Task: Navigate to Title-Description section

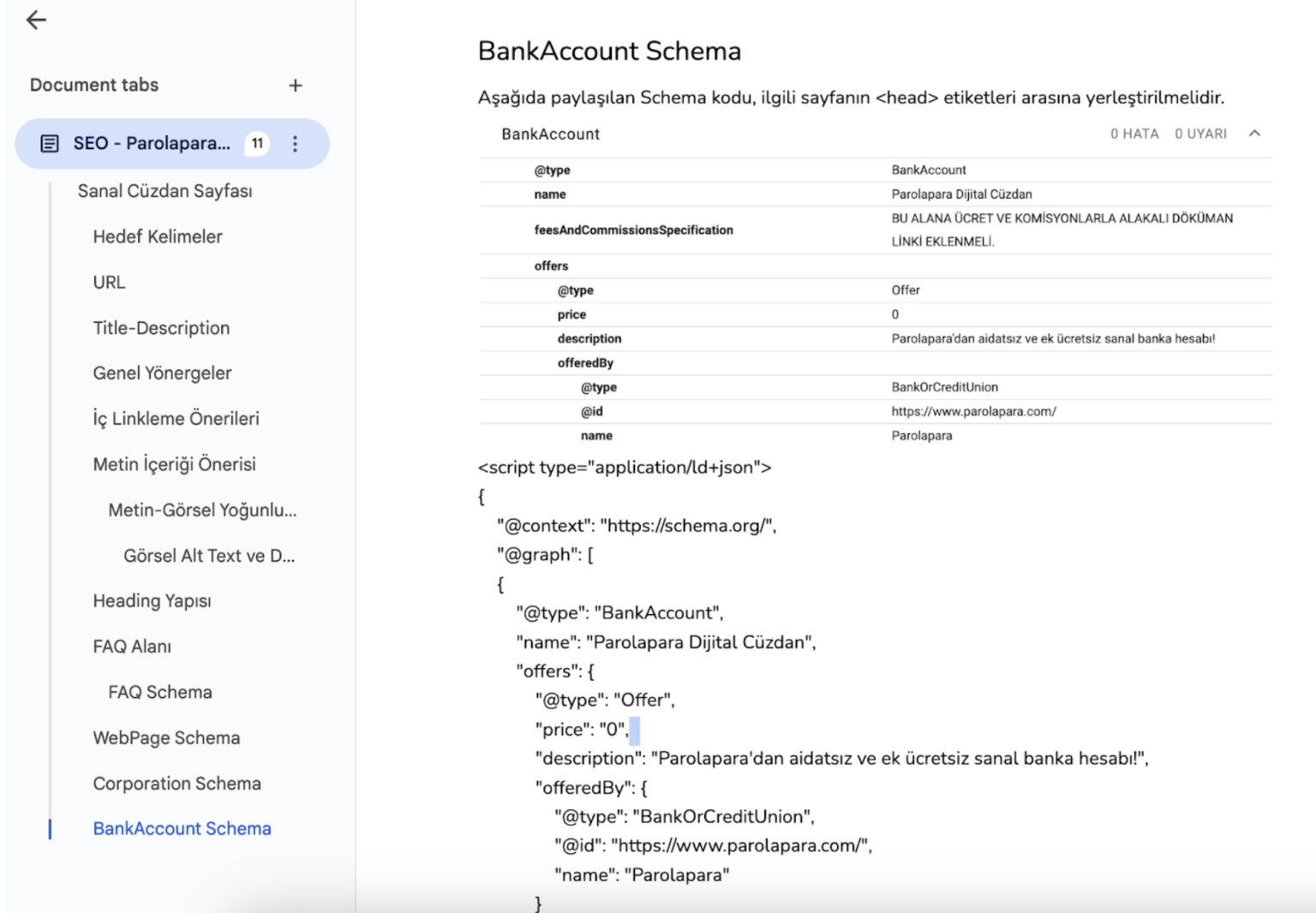Action: tap(161, 328)
